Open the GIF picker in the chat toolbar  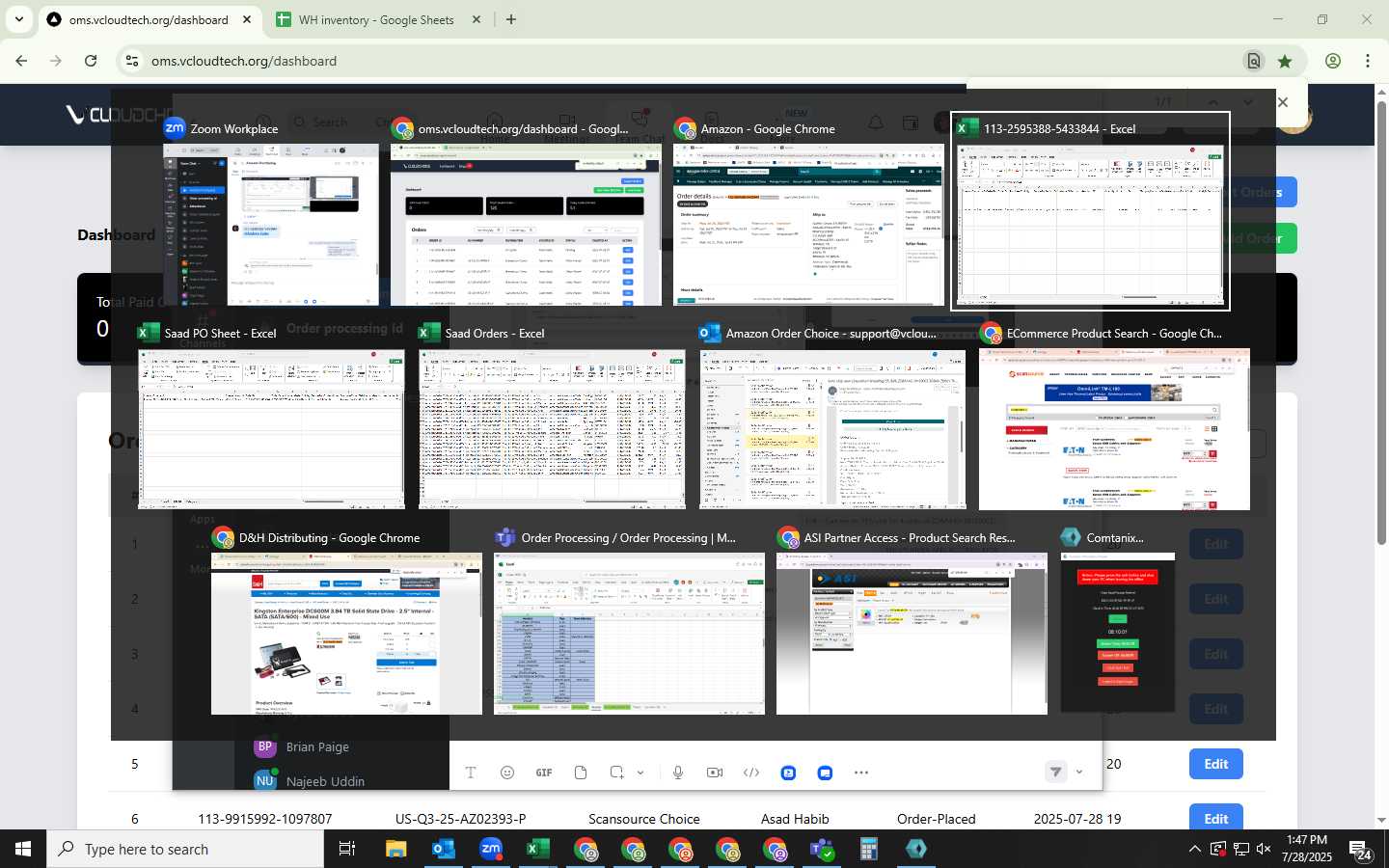tap(544, 773)
